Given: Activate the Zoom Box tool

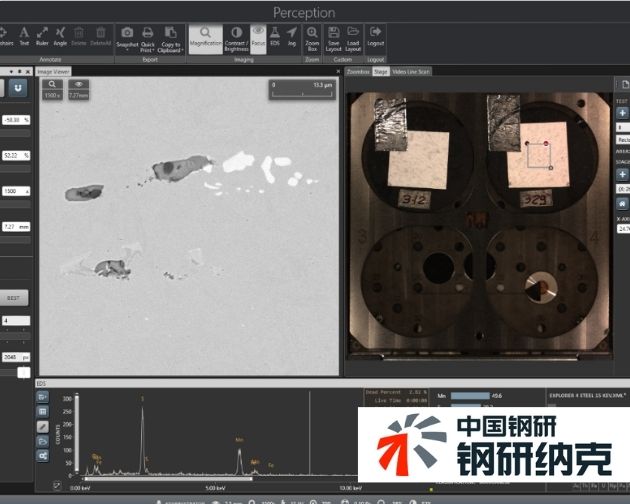Looking at the screenshot, I should [x=312, y=39].
